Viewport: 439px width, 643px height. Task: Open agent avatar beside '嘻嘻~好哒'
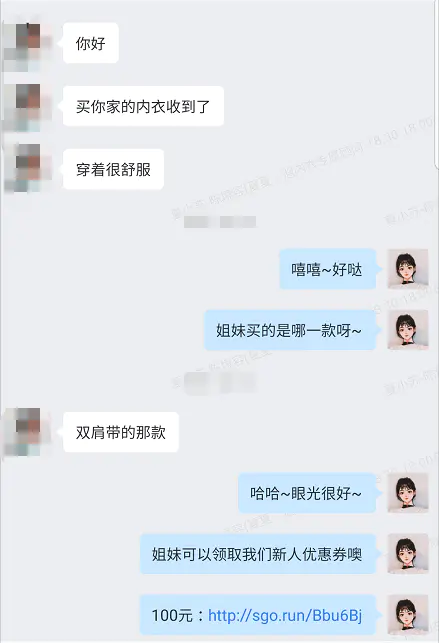coord(408,269)
